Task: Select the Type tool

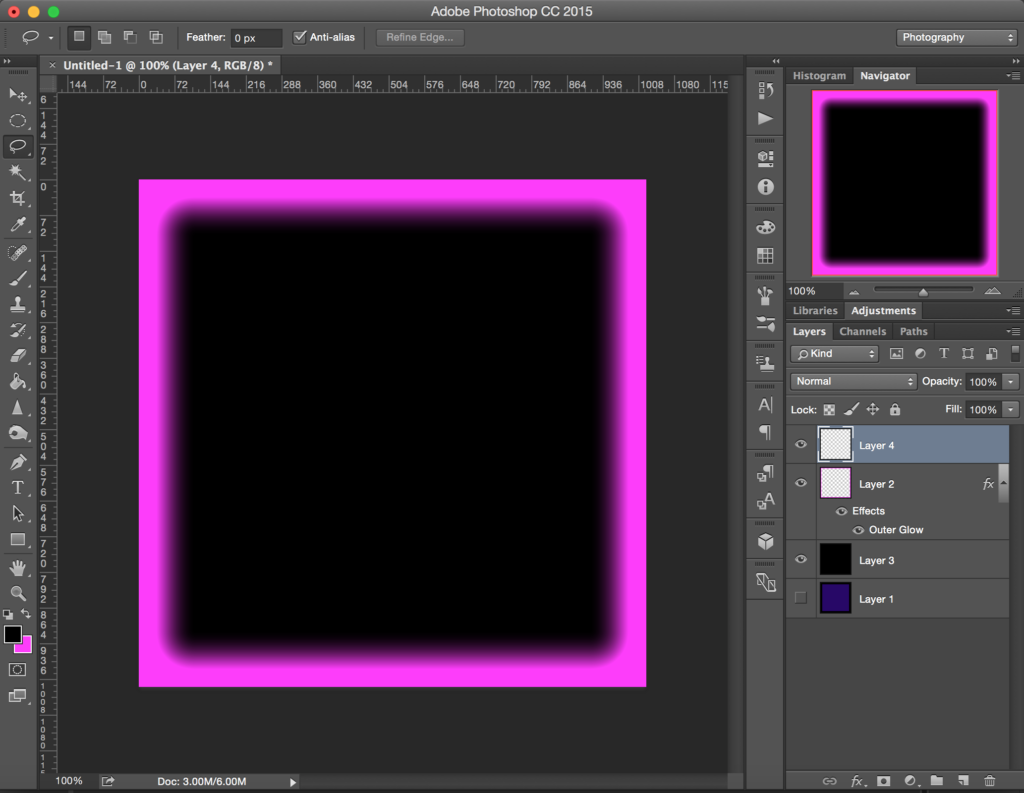Action: 18,488
